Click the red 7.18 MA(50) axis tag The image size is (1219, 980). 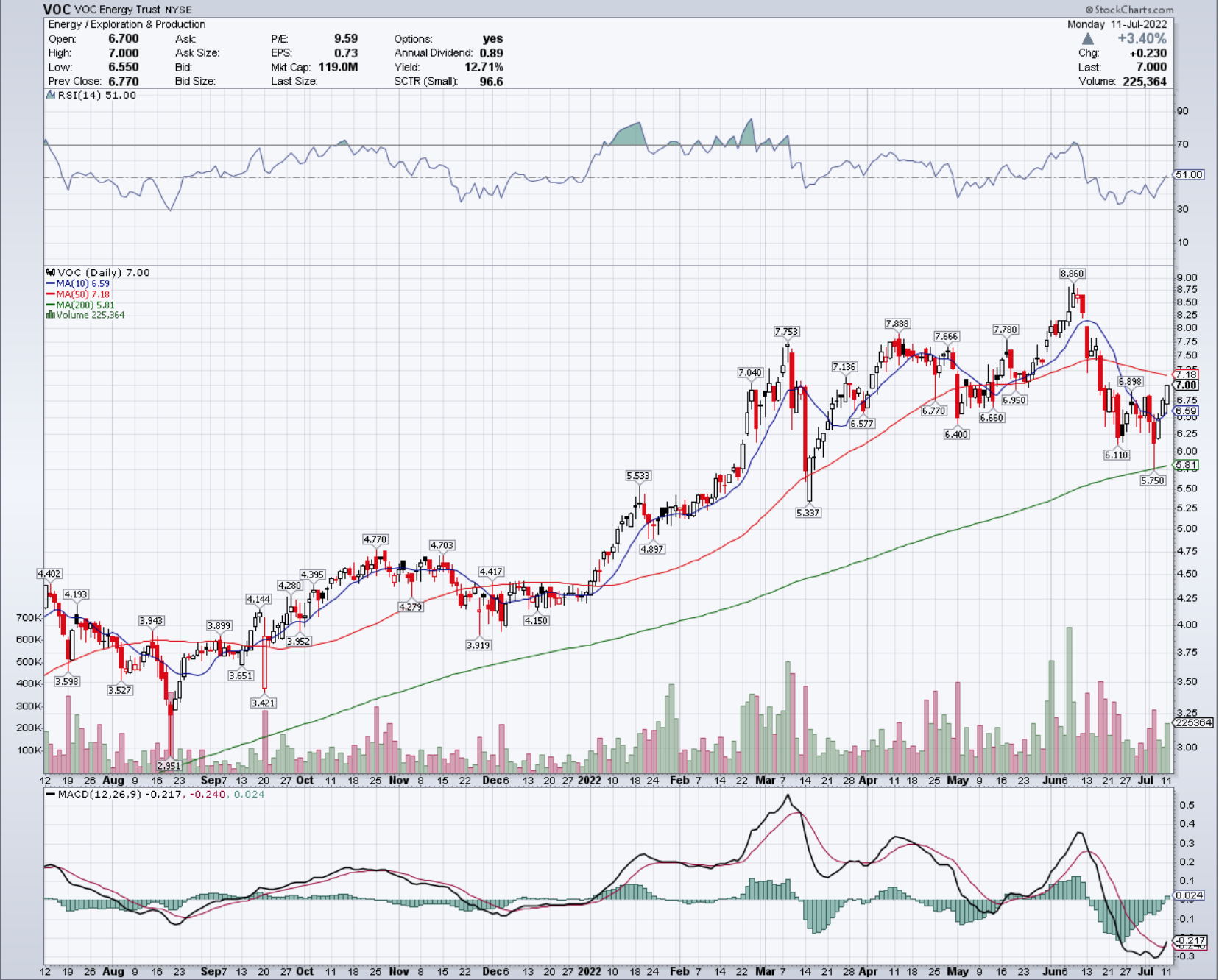[1186, 374]
